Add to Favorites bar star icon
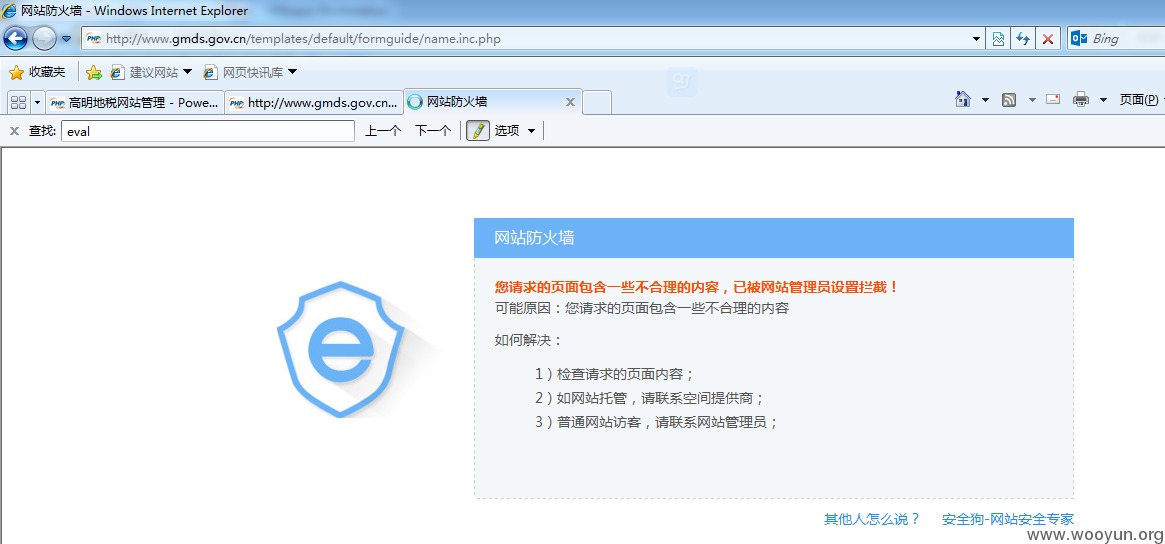The width and height of the screenshot is (1165, 544). tap(94, 72)
